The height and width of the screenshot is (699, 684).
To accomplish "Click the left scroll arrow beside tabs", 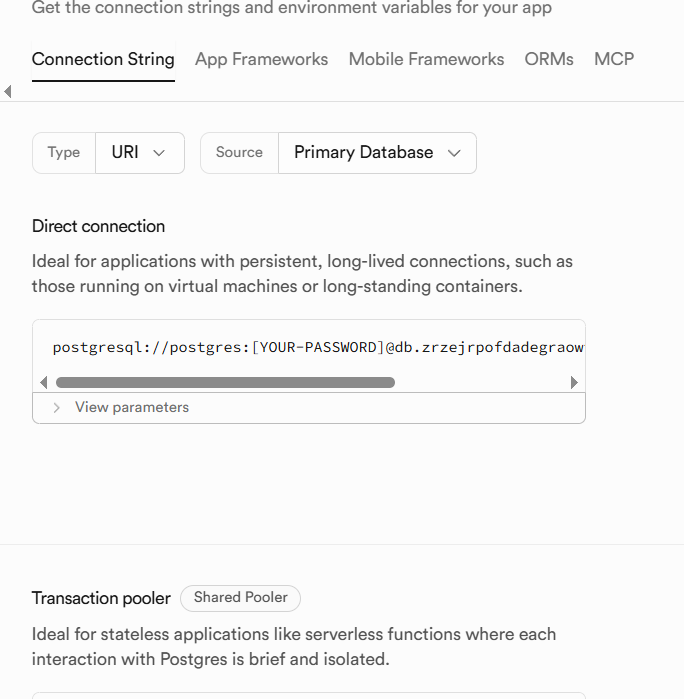I will point(8,92).
